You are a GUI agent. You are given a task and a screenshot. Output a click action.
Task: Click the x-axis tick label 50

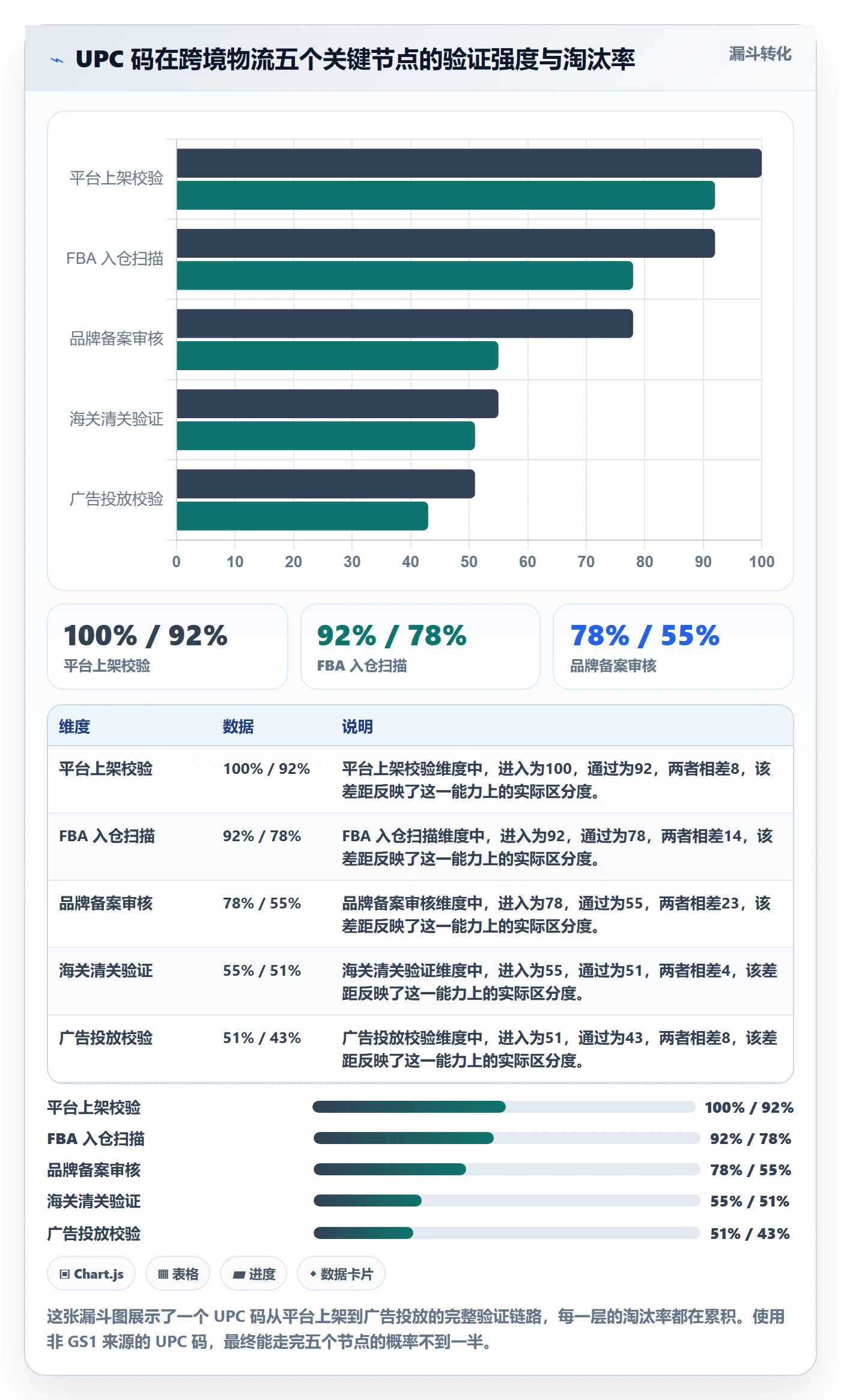(469, 562)
